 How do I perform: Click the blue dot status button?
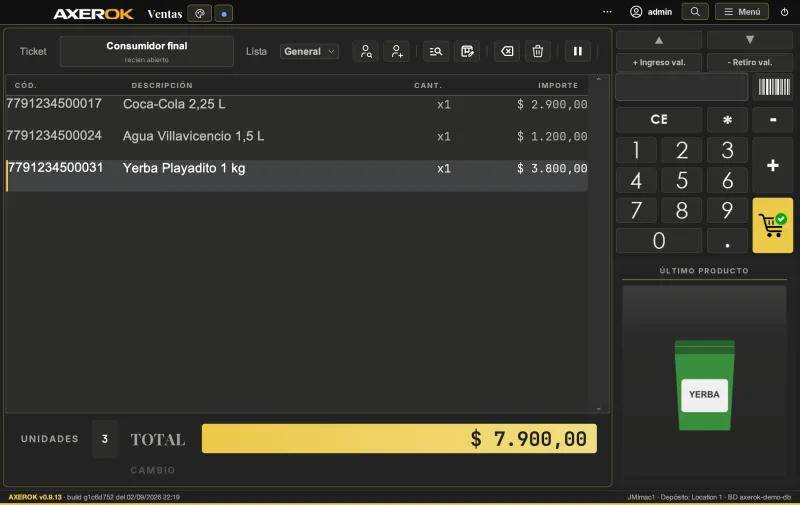pyautogui.click(x=224, y=13)
